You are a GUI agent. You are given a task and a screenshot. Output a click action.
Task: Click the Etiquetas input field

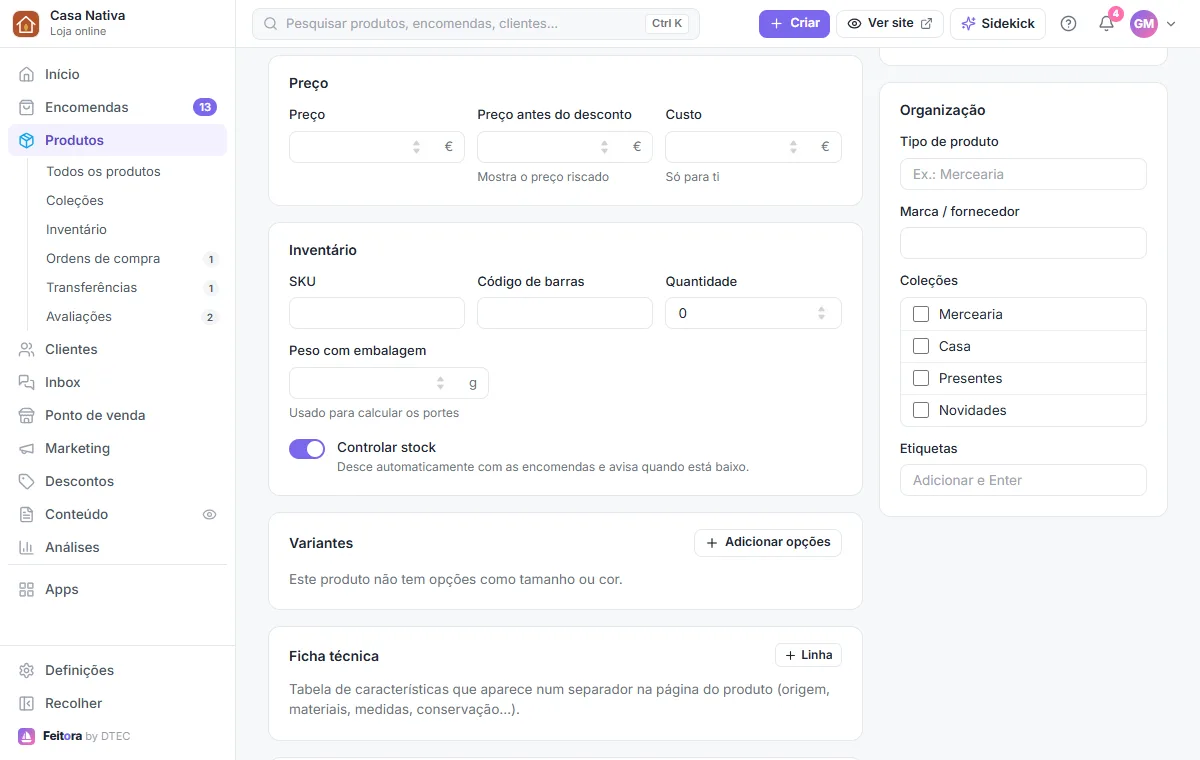point(1023,480)
